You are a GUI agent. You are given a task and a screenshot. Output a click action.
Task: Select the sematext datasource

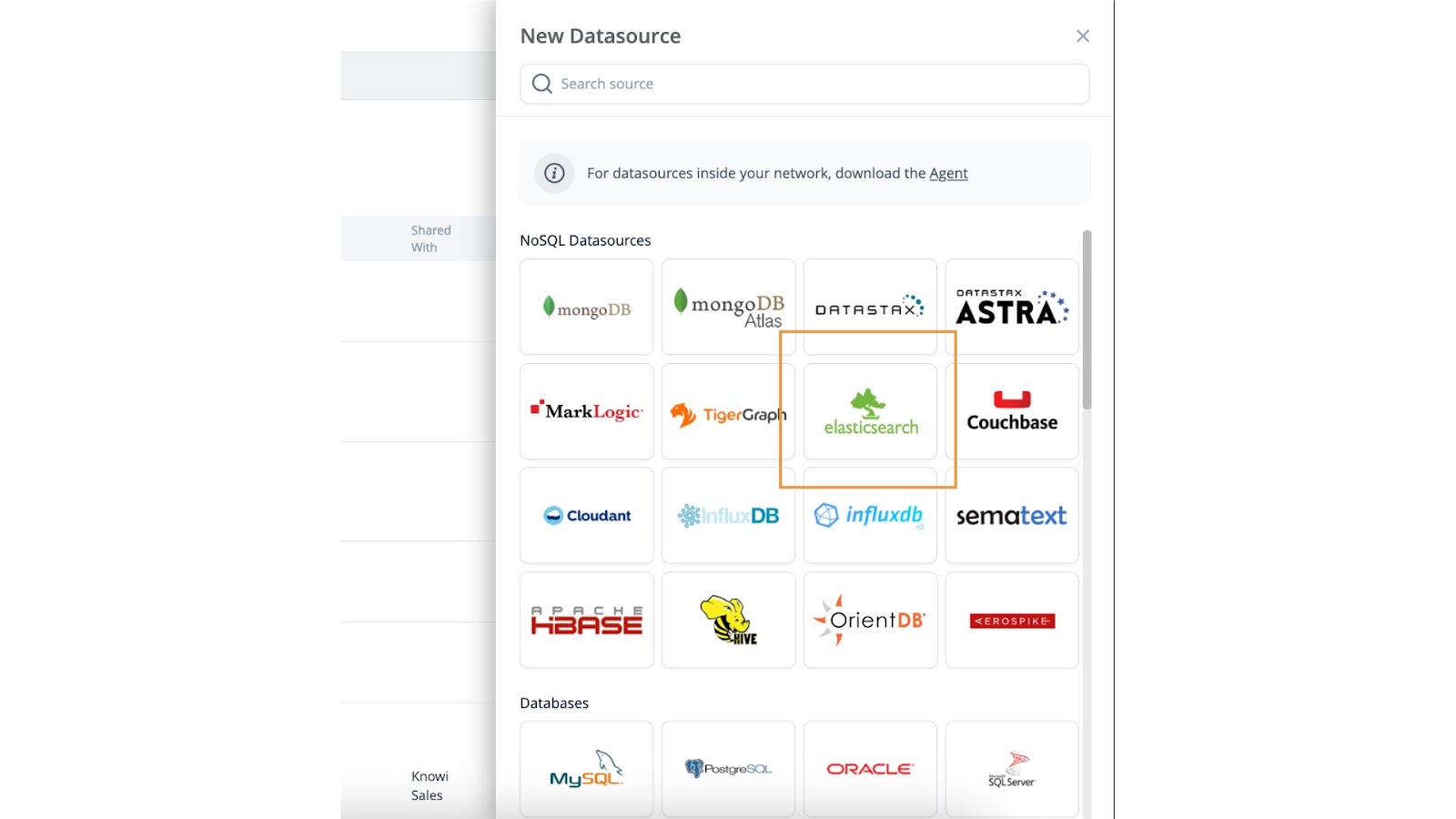(1012, 515)
